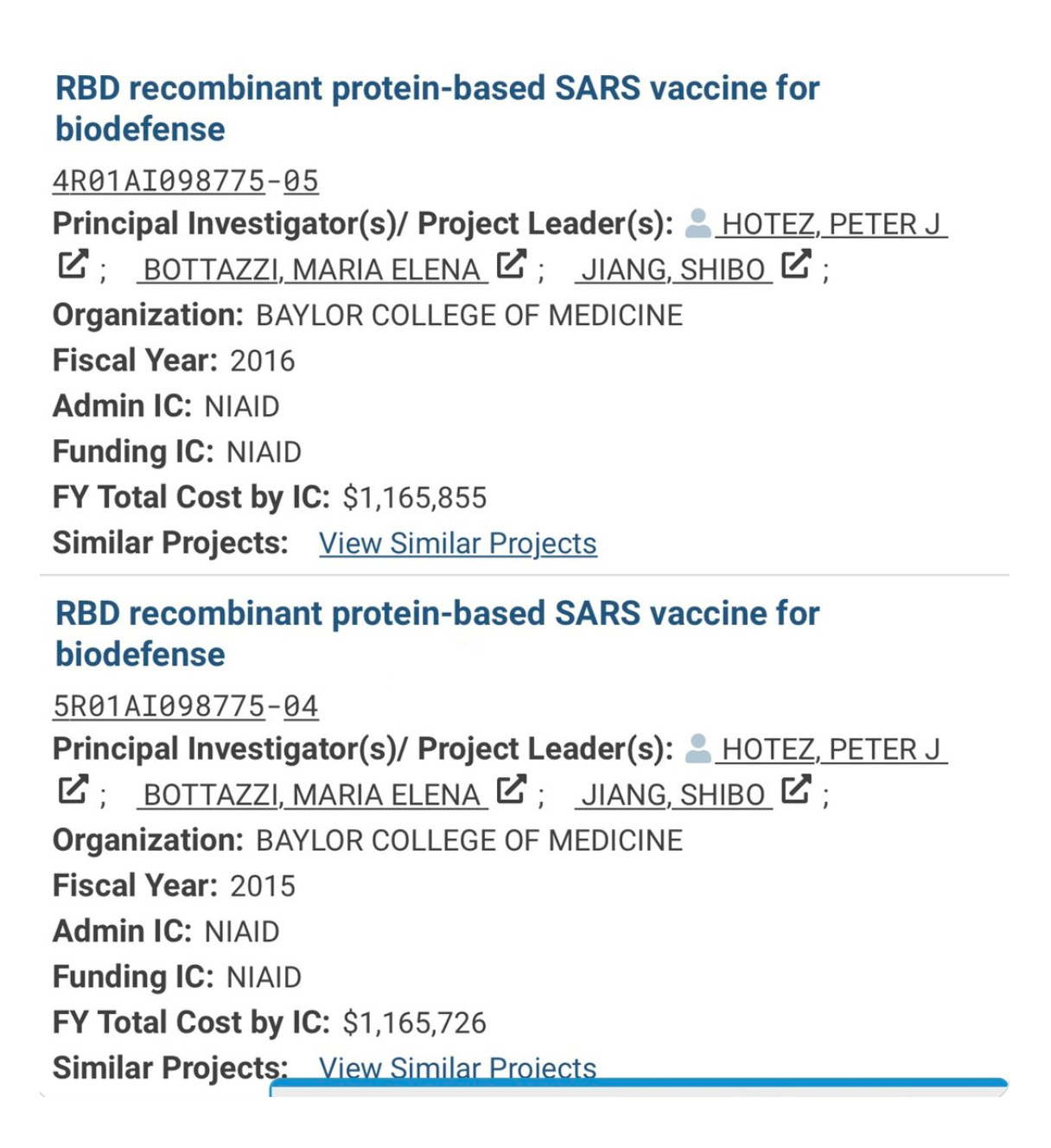Image resolution: width=1051 pixels, height=1148 pixels.
Task: Click person icon before HOTEZ in fiscal year 2015 entry
Action: tap(697, 748)
